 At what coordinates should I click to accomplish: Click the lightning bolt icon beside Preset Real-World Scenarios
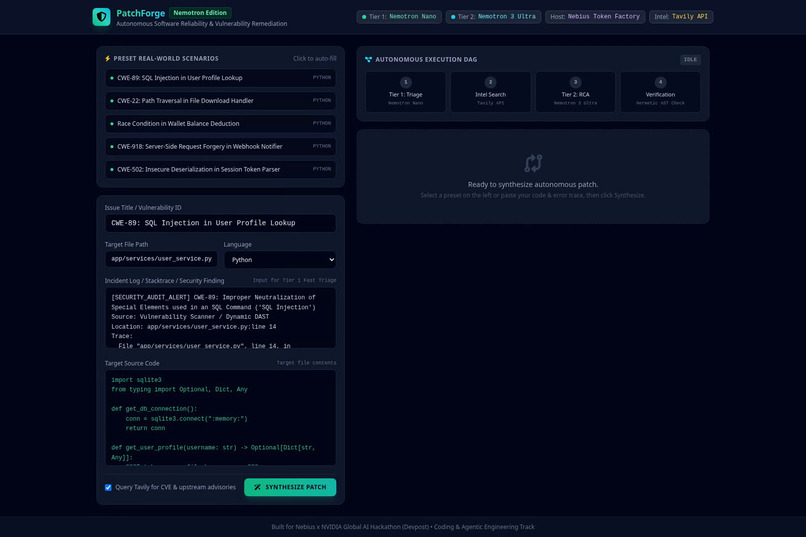(x=107, y=59)
